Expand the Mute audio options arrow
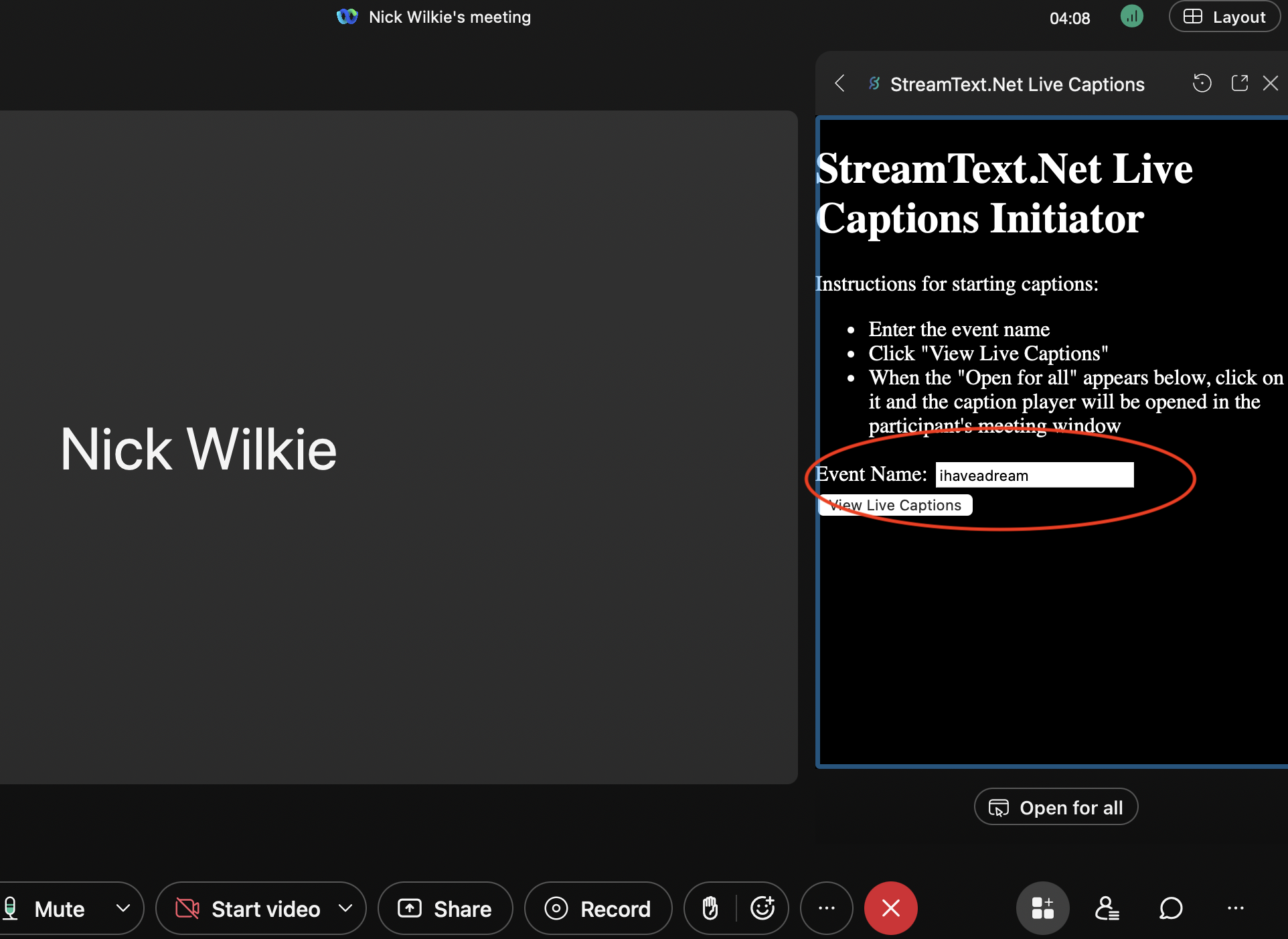1288x939 pixels. pos(123,909)
